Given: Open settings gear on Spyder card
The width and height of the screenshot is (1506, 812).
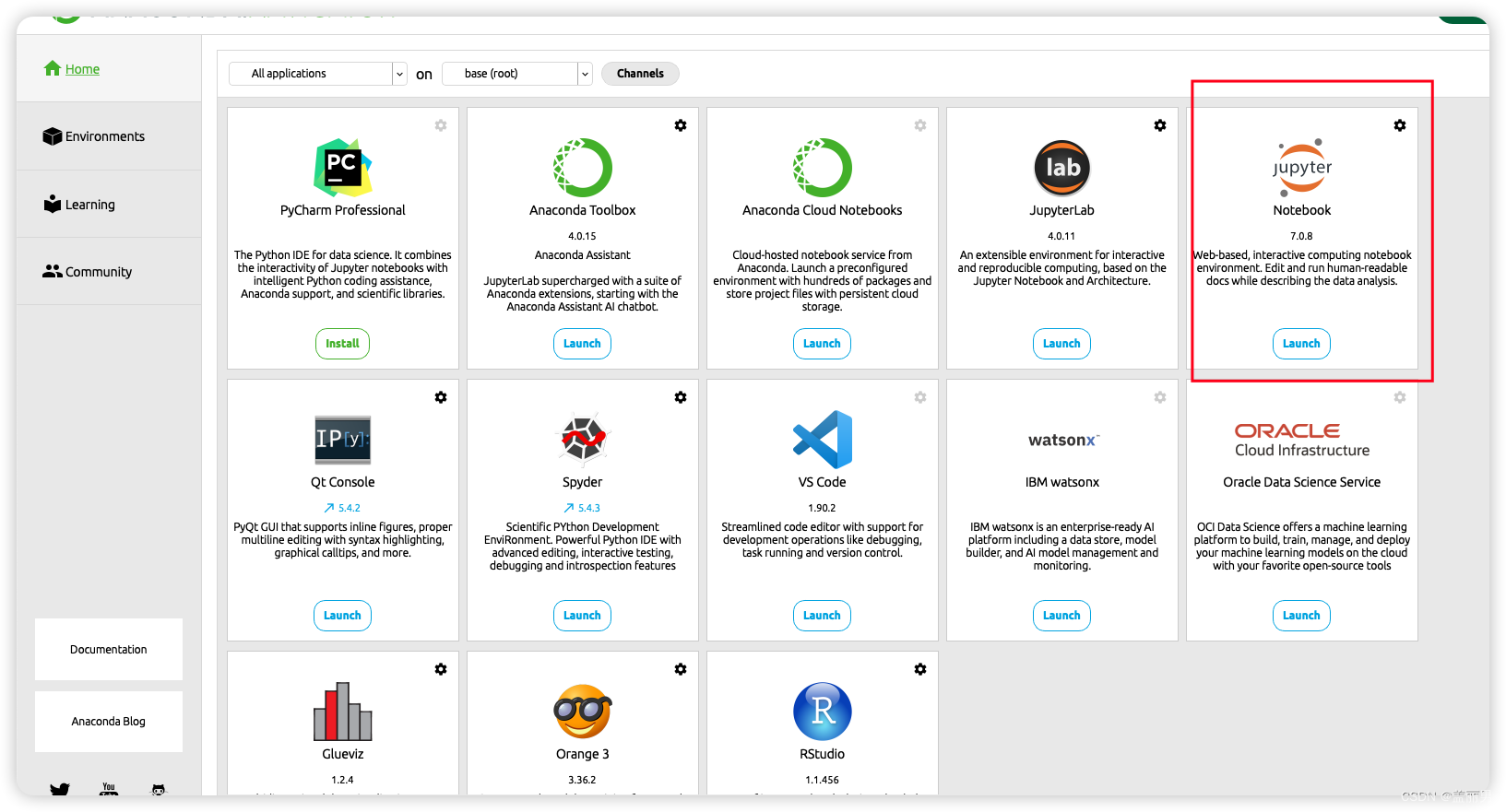Looking at the screenshot, I should click(681, 397).
